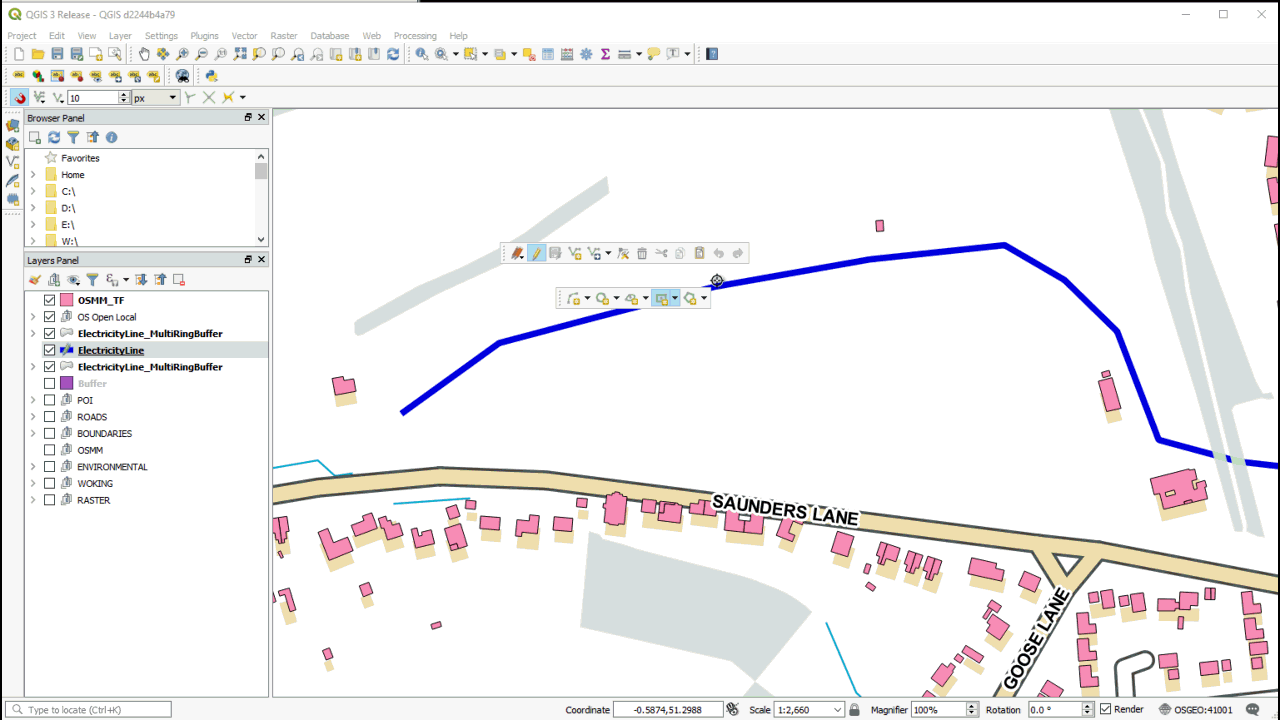
Task: Open the Processing Toolbox gear icon
Action: pyautogui.click(x=586, y=54)
